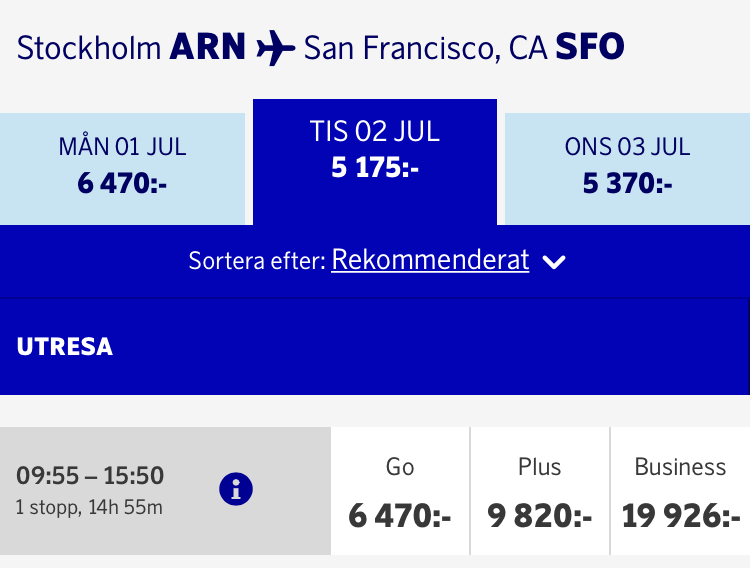Viewport: 750px width, 568px height.
Task: Show the 1 stopp, 14h 55m details
Action: click(89, 507)
